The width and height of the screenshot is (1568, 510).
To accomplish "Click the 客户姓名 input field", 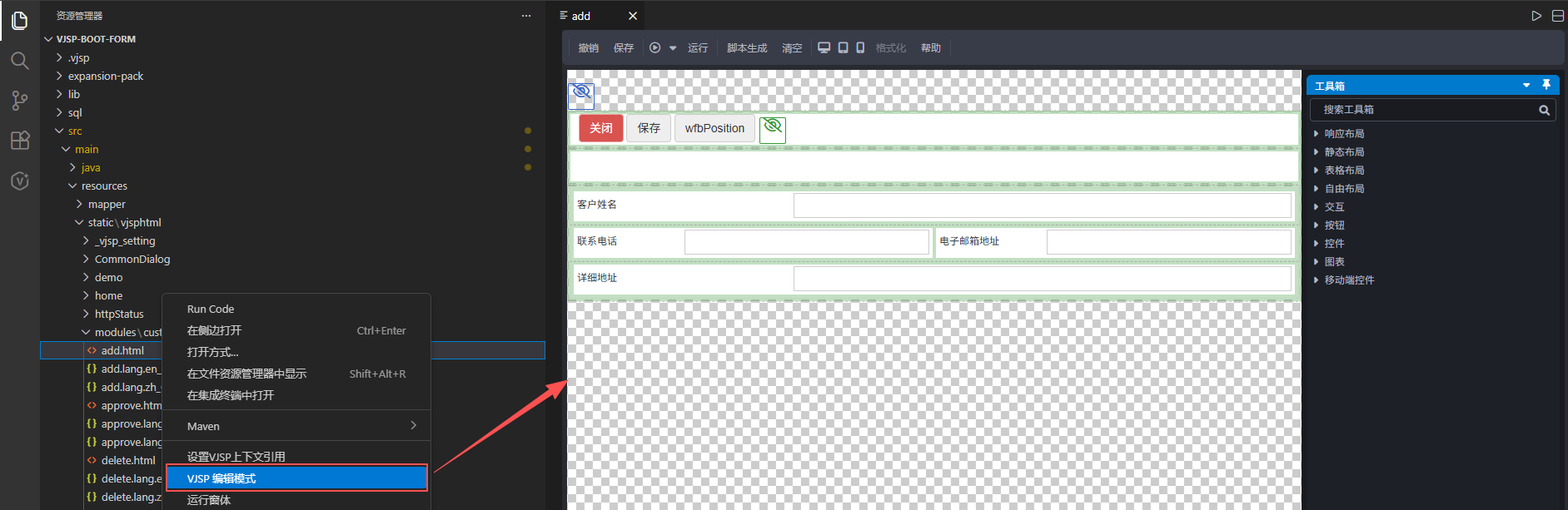I will (1042, 205).
